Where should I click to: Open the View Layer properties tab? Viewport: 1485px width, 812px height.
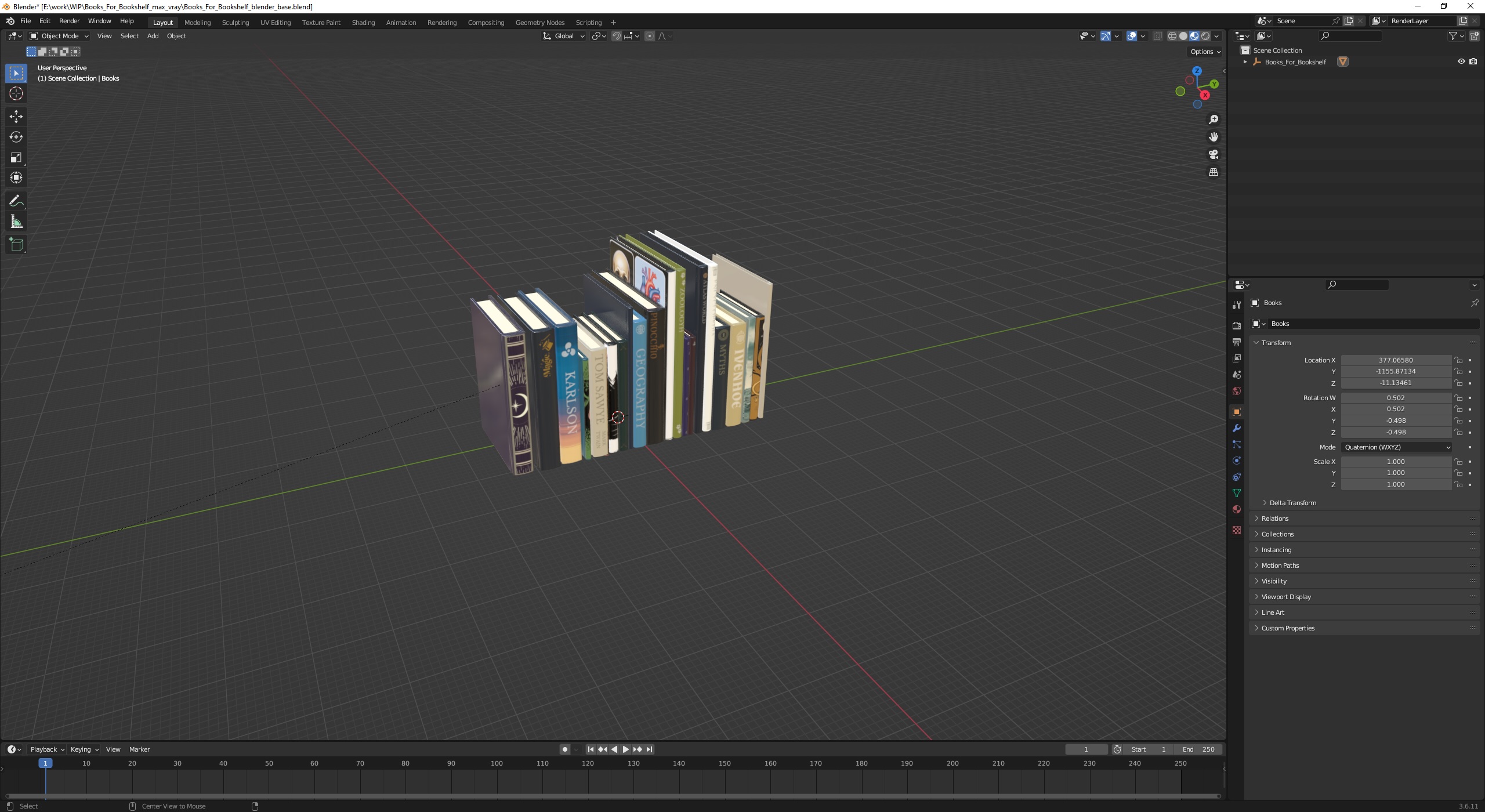(x=1236, y=358)
